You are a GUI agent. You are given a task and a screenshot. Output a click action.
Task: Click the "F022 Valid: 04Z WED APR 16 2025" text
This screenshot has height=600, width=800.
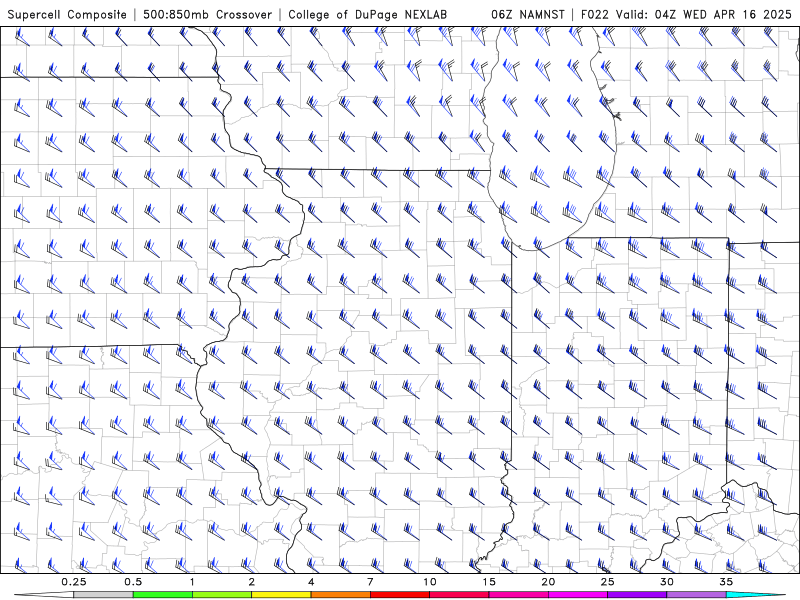(686, 14)
